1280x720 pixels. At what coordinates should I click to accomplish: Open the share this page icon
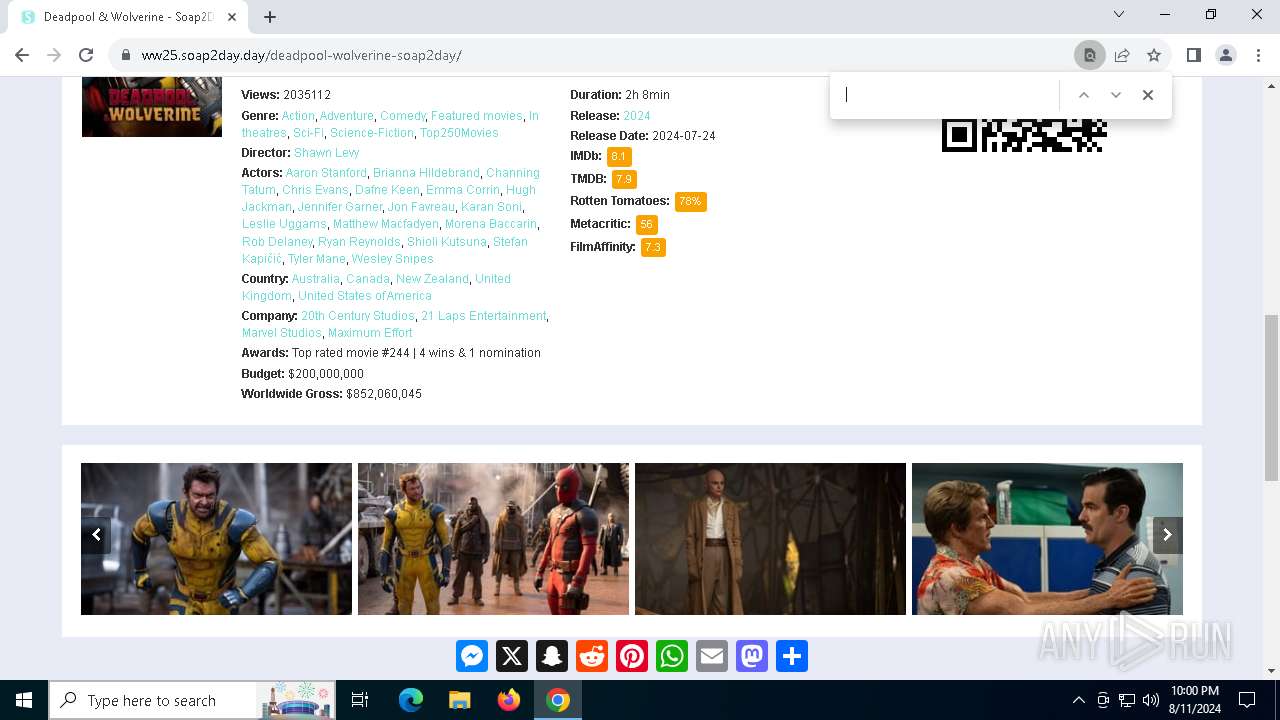click(1122, 55)
